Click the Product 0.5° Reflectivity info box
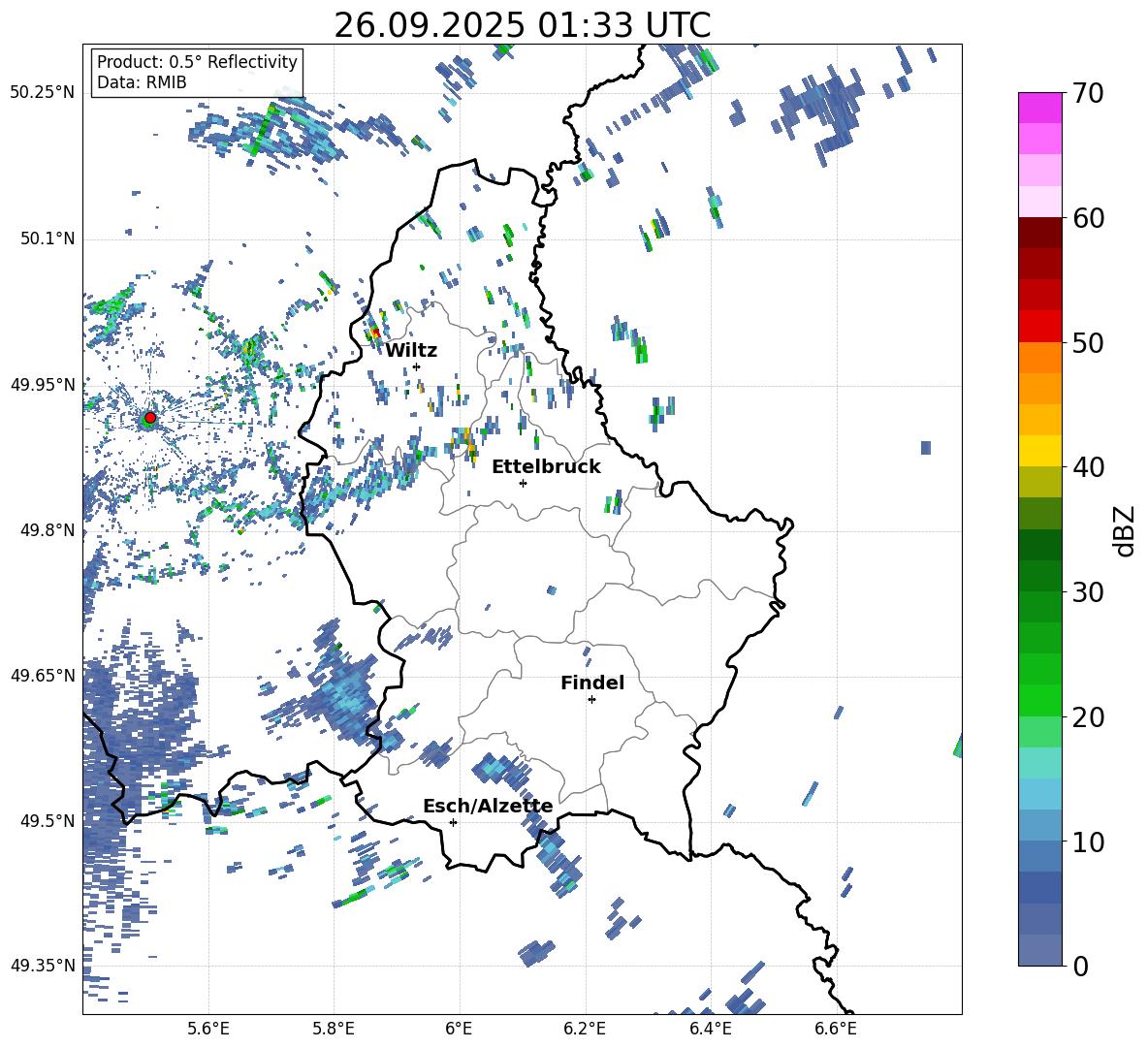Image resolution: width=1148 pixels, height=1048 pixels. [197, 72]
